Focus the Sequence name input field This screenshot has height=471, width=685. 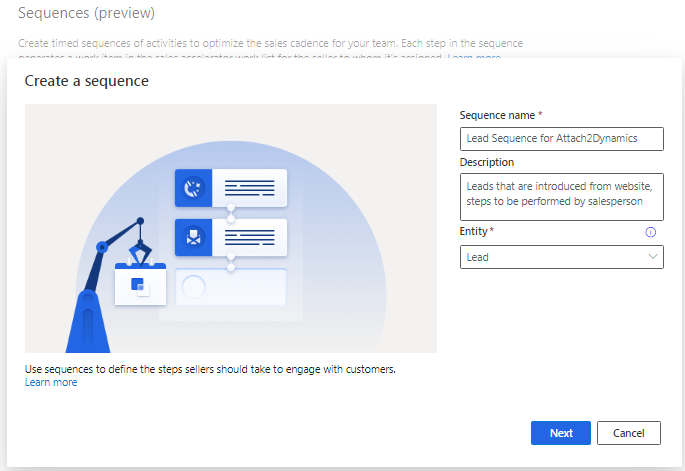click(x=562, y=139)
